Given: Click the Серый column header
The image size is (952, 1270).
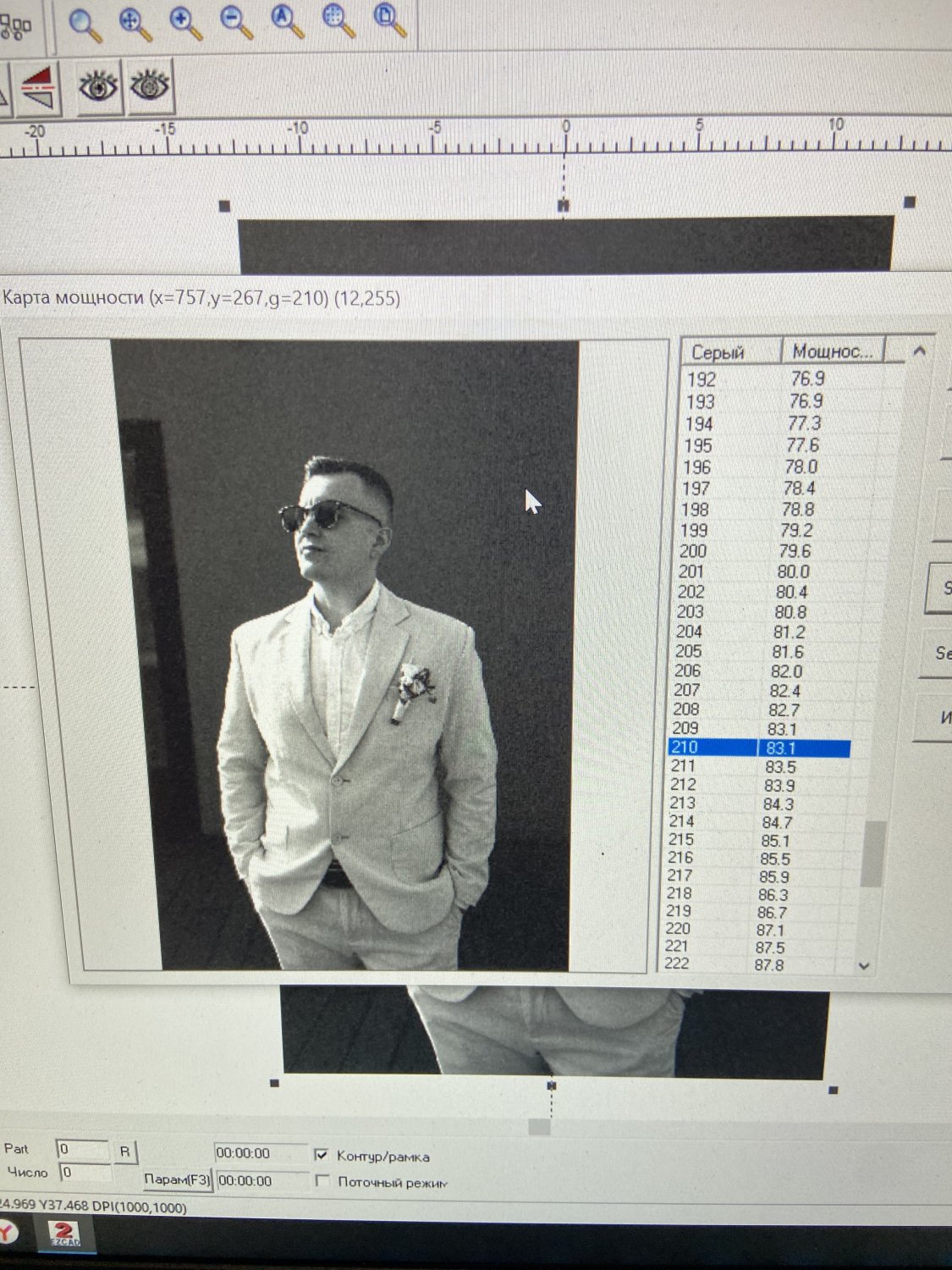Looking at the screenshot, I should tap(719, 352).
